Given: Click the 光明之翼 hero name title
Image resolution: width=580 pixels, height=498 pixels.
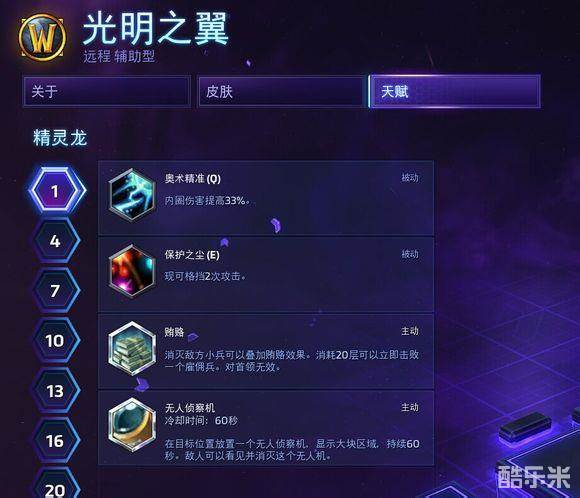Looking at the screenshot, I should [156, 29].
